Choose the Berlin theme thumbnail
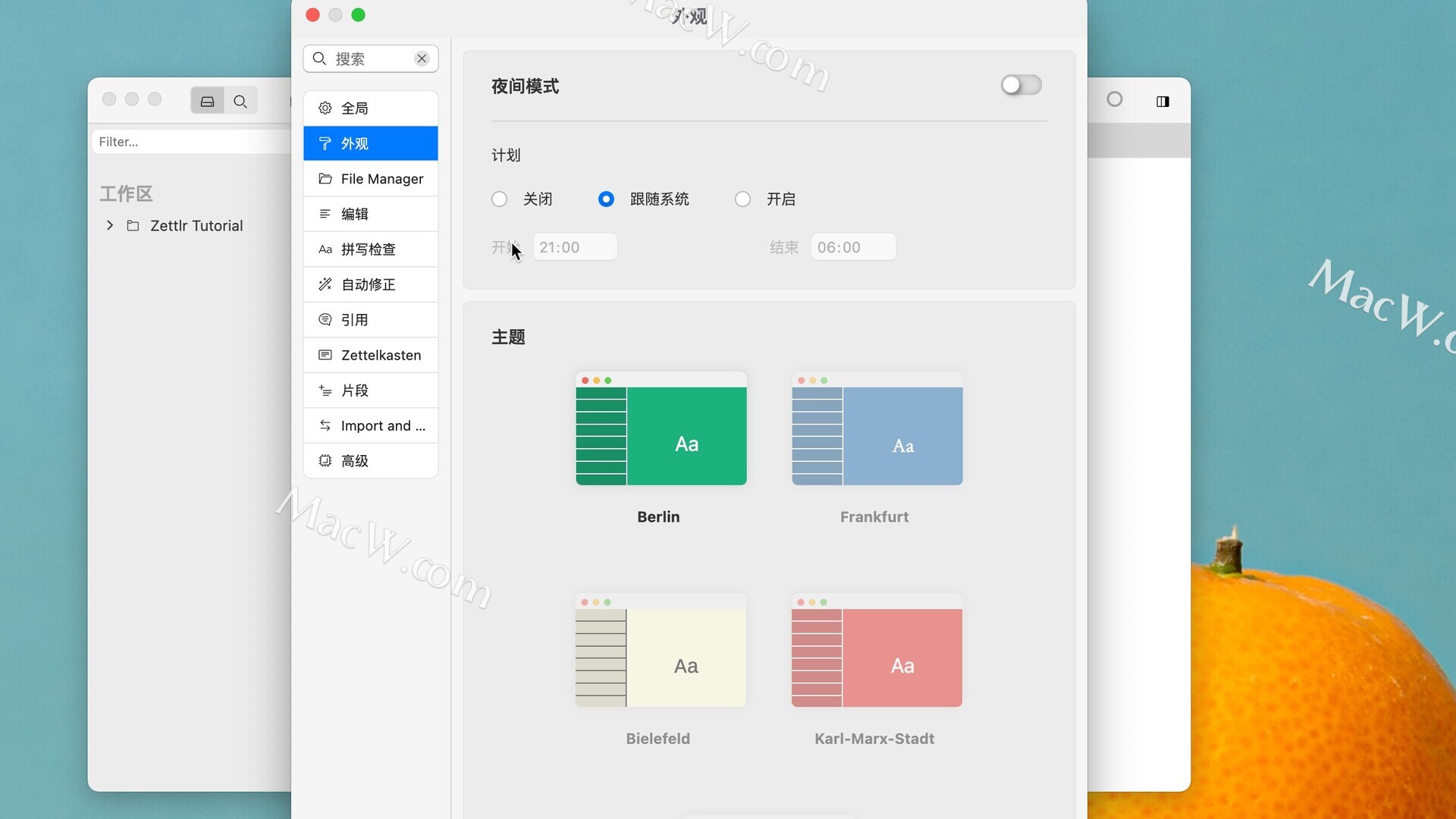The height and width of the screenshot is (819, 1456). (661, 428)
